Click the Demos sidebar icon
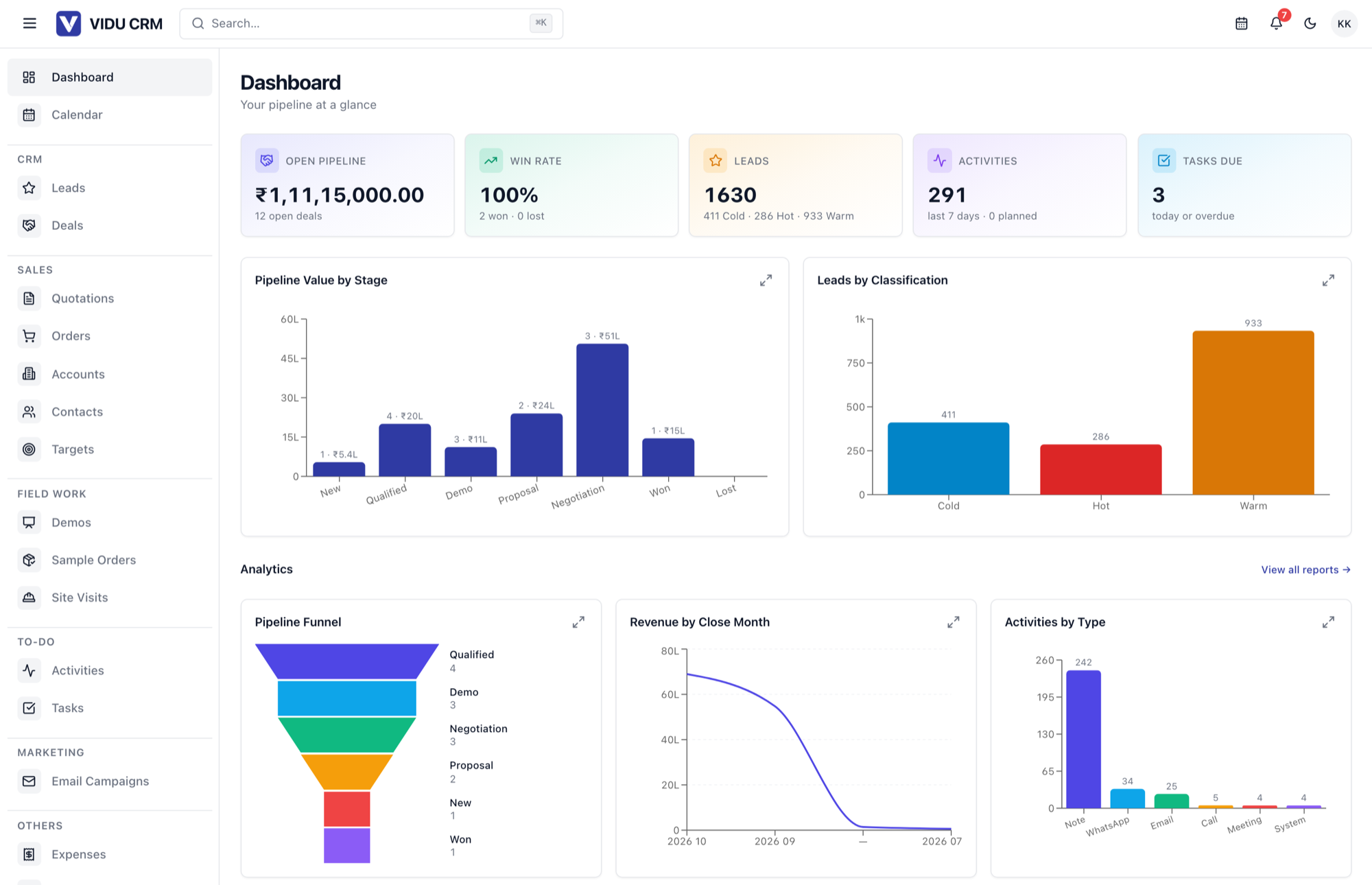Screen dimensions: 1372x885 click(x=29, y=522)
